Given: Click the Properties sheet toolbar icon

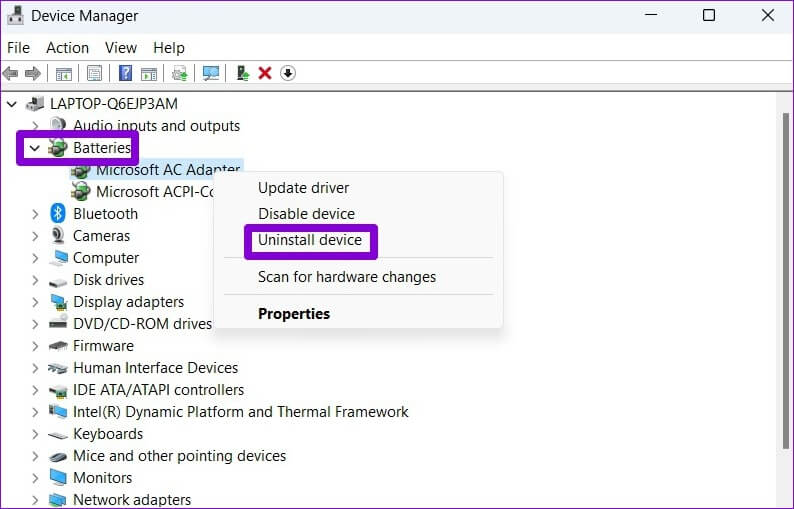Looking at the screenshot, I should [x=94, y=74].
